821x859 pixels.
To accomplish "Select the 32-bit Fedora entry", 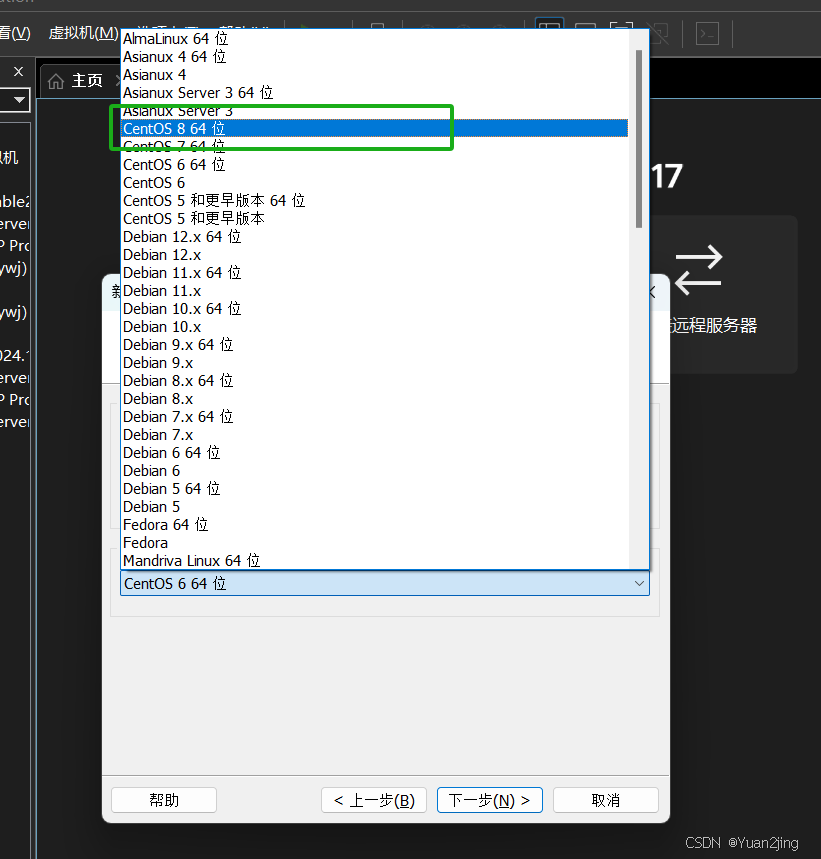I will (375, 543).
